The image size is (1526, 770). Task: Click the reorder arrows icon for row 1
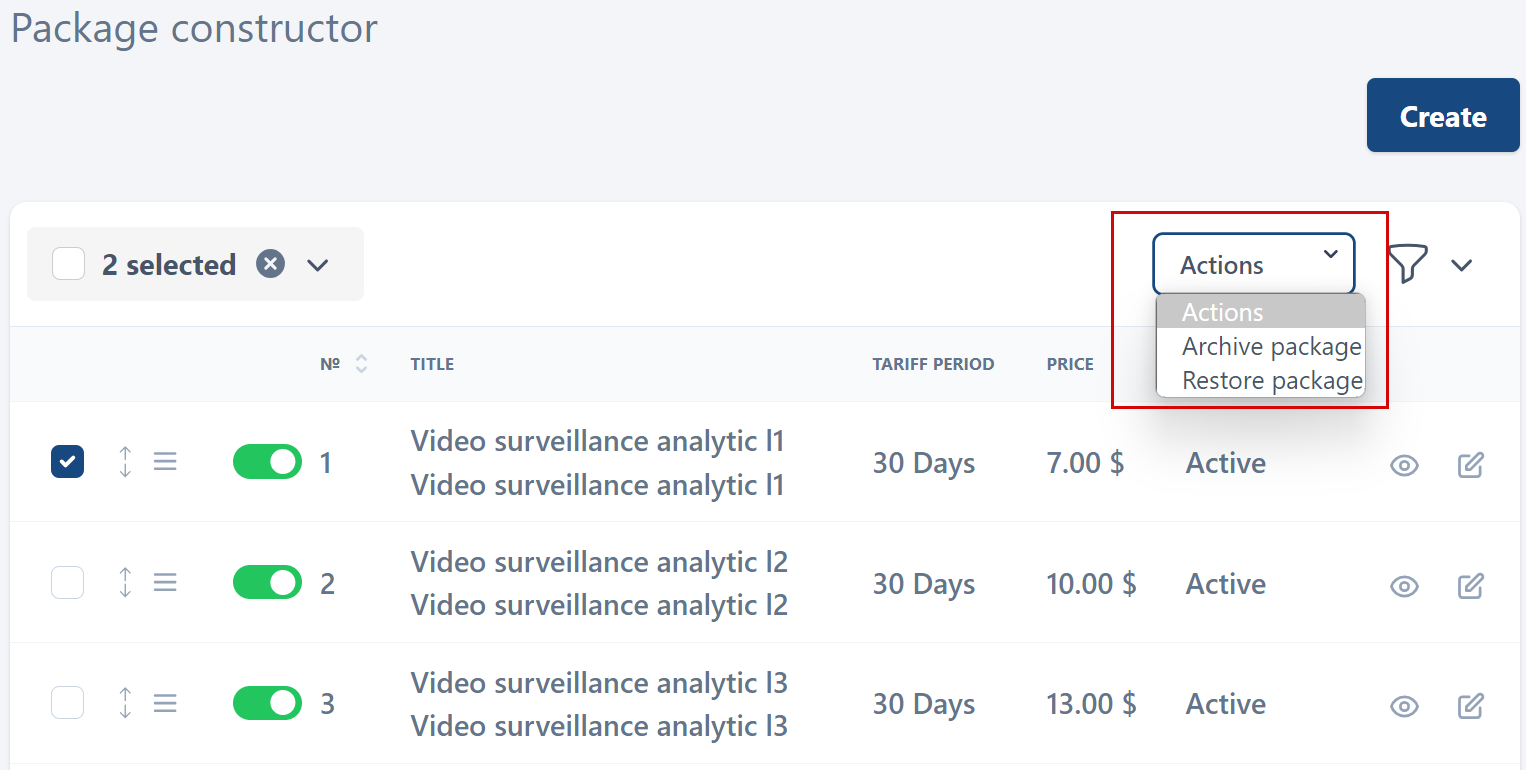125,462
